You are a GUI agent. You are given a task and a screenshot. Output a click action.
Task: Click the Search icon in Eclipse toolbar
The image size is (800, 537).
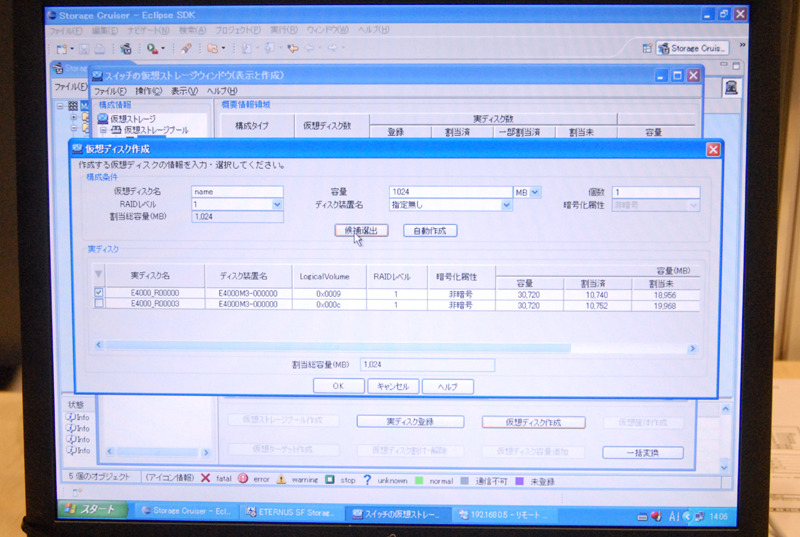[x=152, y=49]
